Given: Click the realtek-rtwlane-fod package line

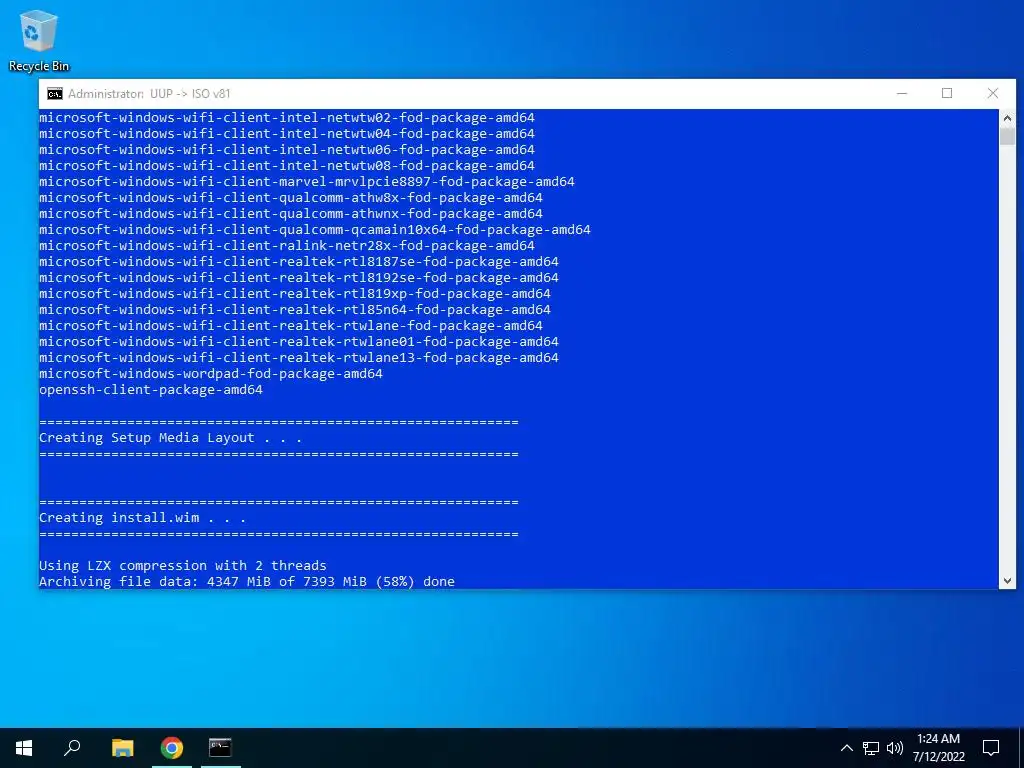Looking at the screenshot, I should pyautogui.click(x=291, y=326).
